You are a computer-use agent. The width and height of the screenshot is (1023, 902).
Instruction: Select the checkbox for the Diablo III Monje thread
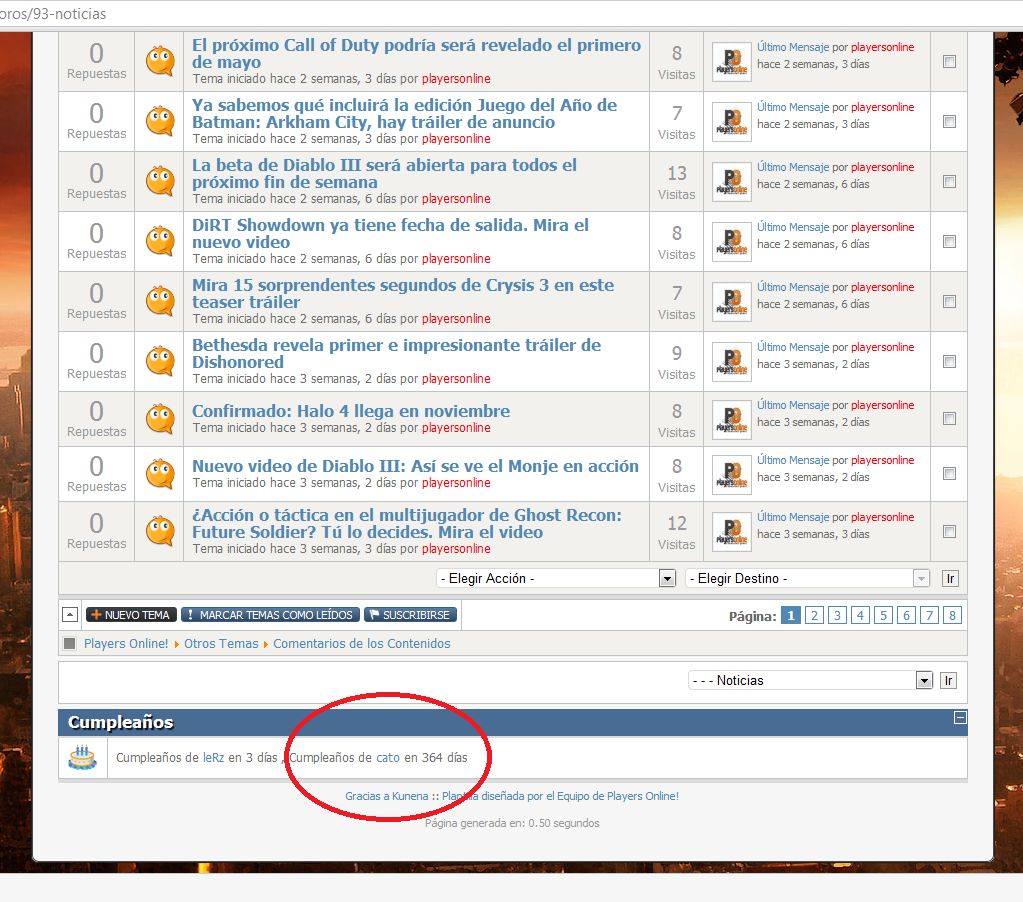(x=949, y=474)
